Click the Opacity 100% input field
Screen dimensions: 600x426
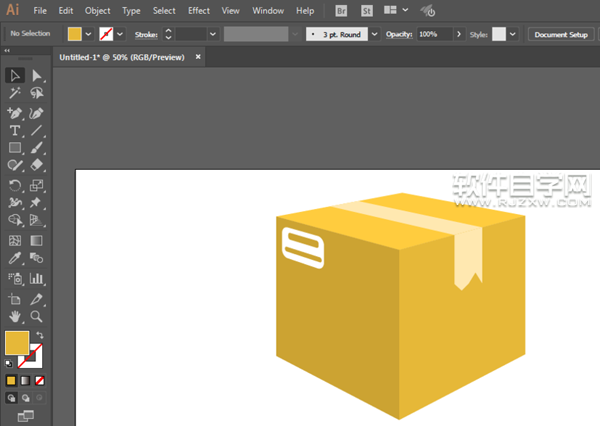coord(434,34)
